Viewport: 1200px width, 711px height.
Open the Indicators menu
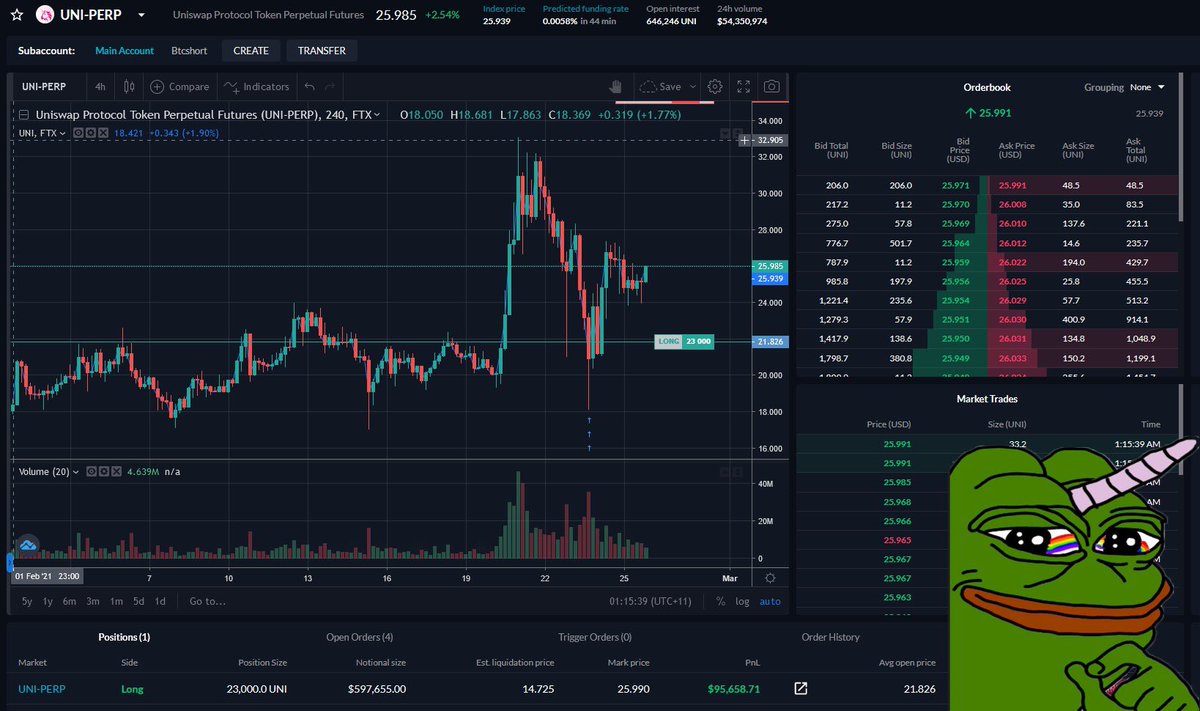point(257,87)
